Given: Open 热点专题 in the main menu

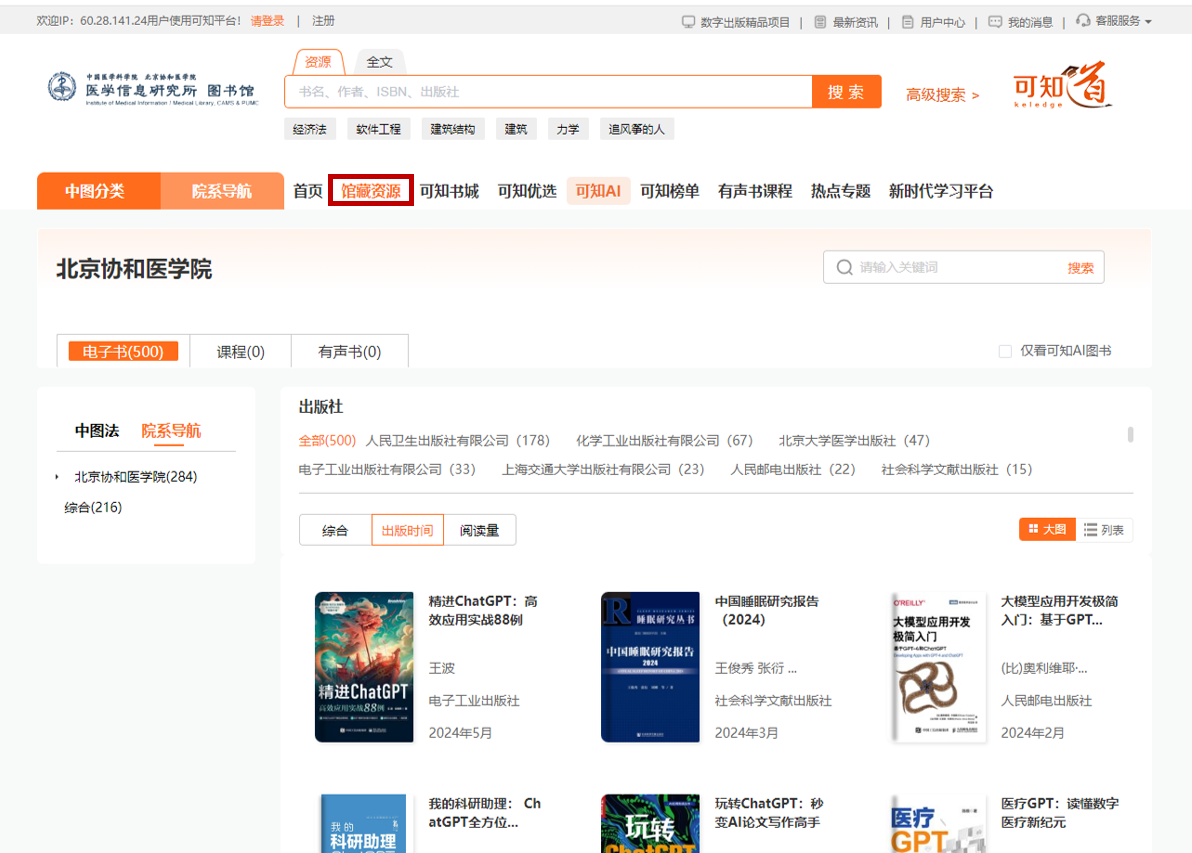Looking at the screenshot, I should click(841, 192).
